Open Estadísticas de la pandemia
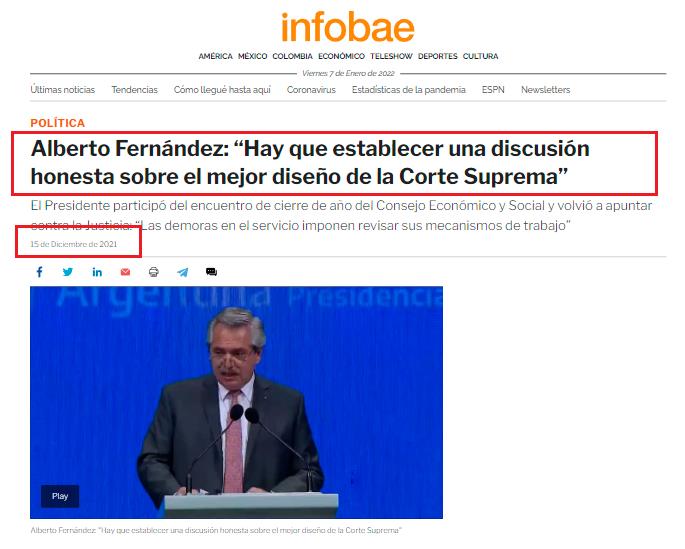The height and width of the screenshot is (549, 685). click(408, 90)
